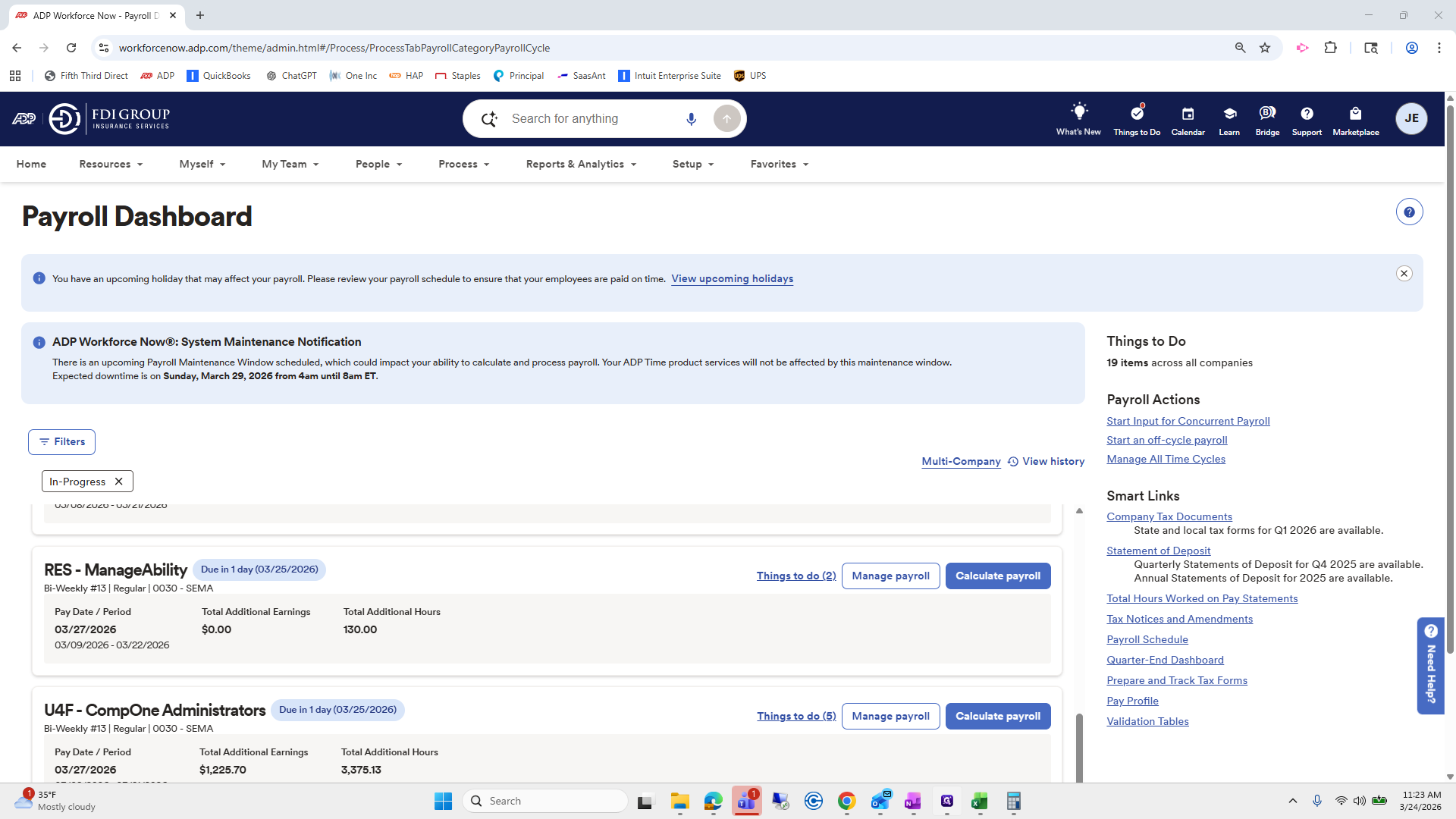Open the Filters button
The height and width of the screenshot is (819, 1456).
[61, 442]
